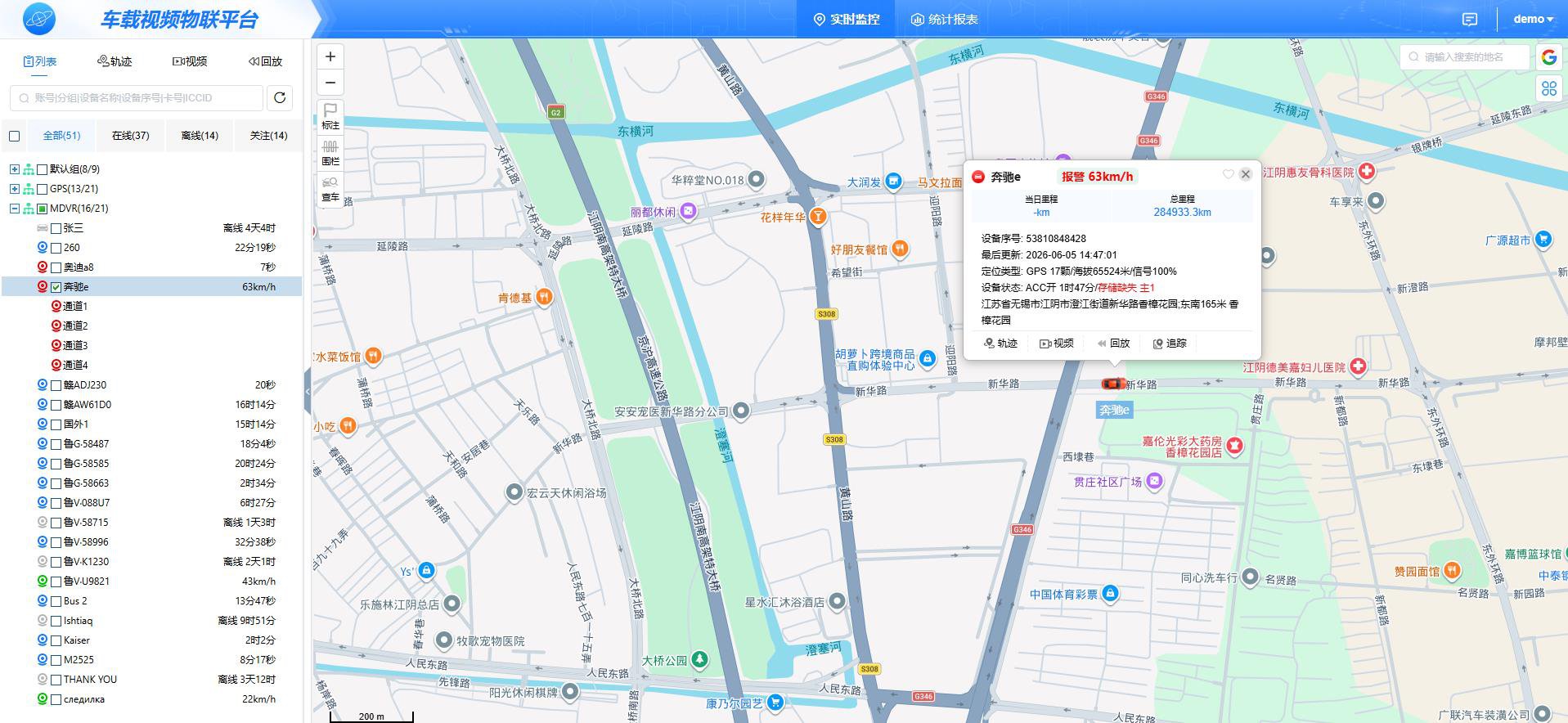
Task: Select the 鲁G-58487 device row
Action: point(152,444)
